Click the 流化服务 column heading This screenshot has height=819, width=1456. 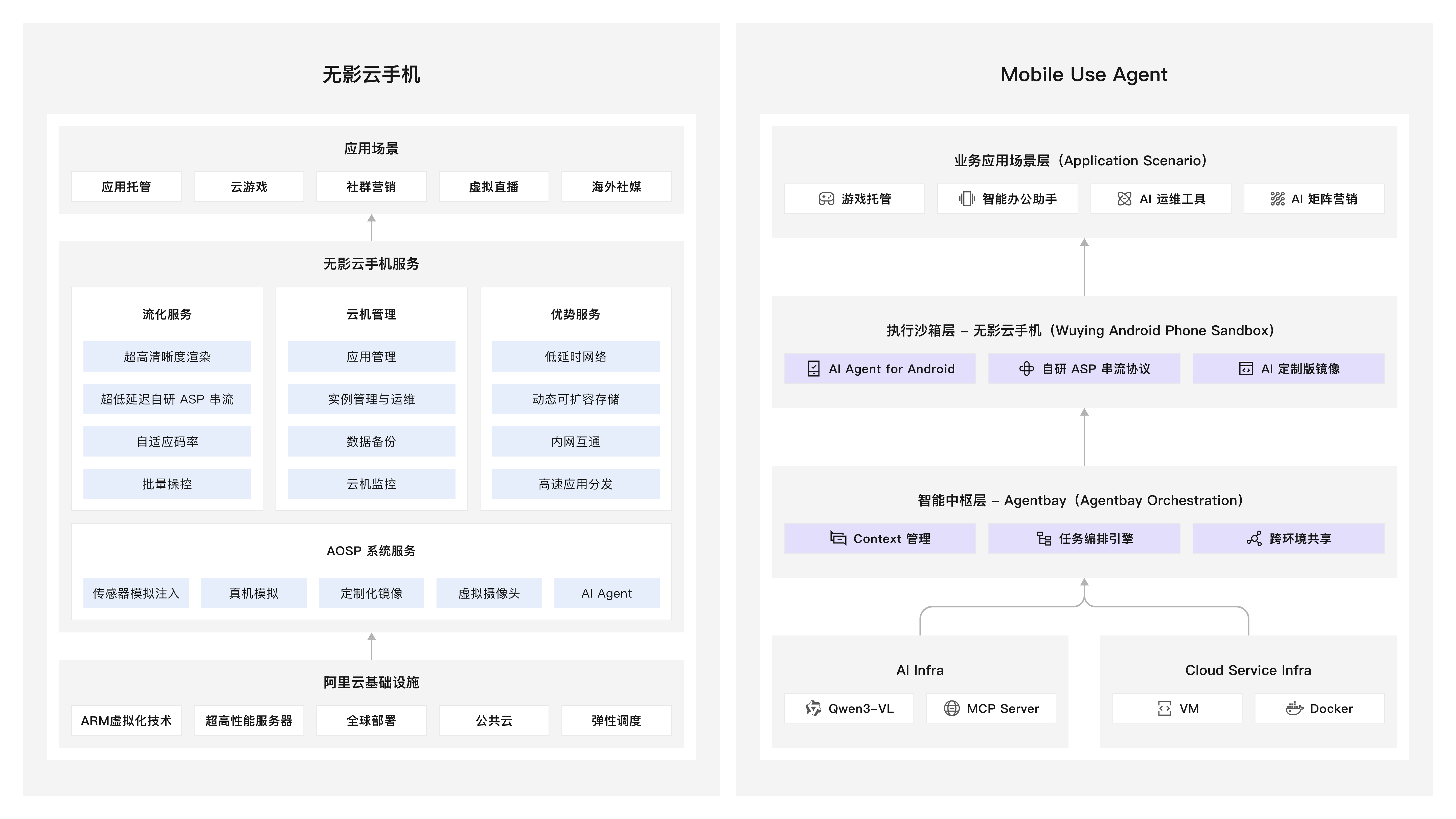point(167,314)
